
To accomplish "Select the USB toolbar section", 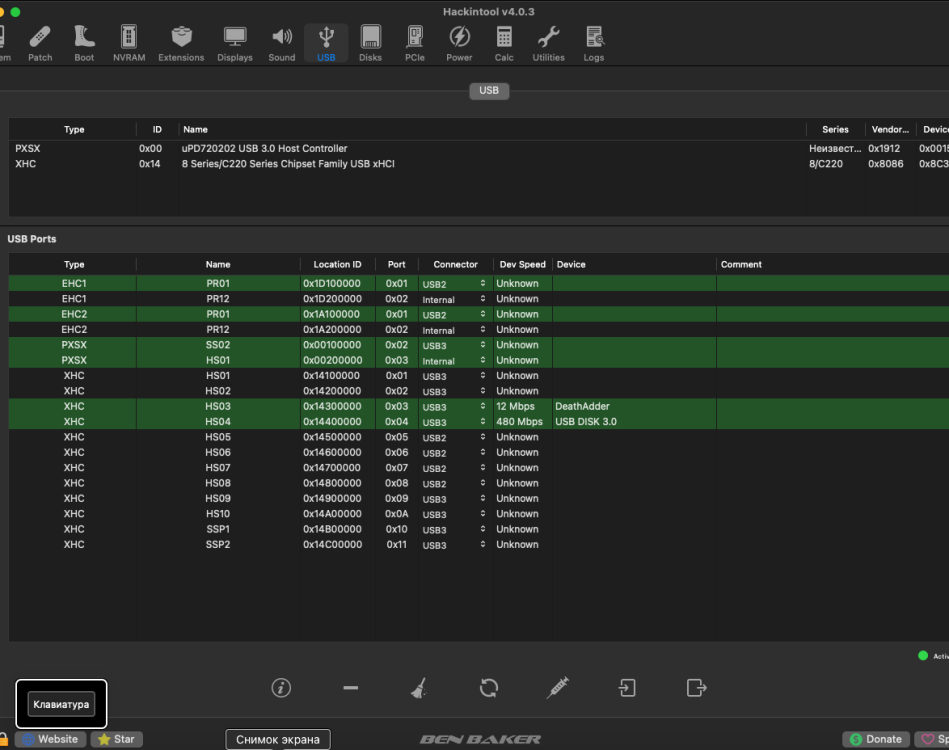I will 326,44.
